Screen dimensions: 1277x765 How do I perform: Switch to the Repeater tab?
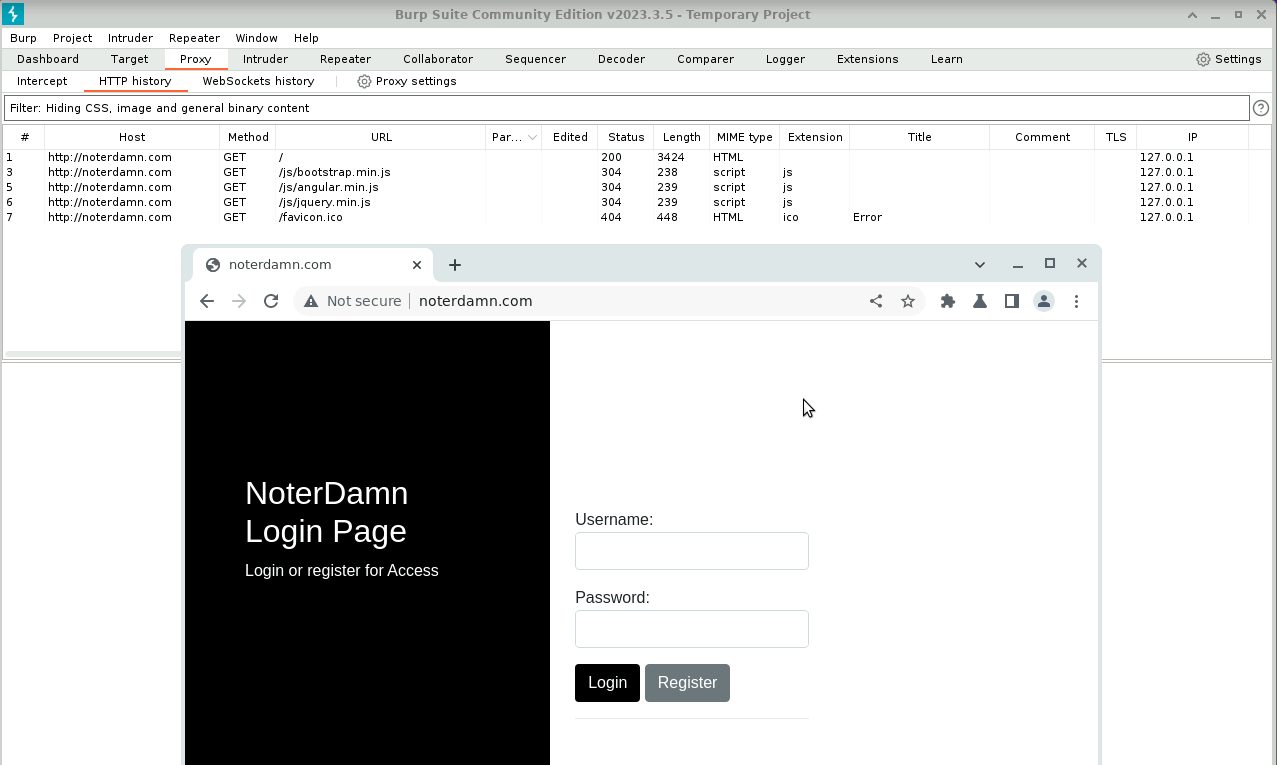pos(345,59)
